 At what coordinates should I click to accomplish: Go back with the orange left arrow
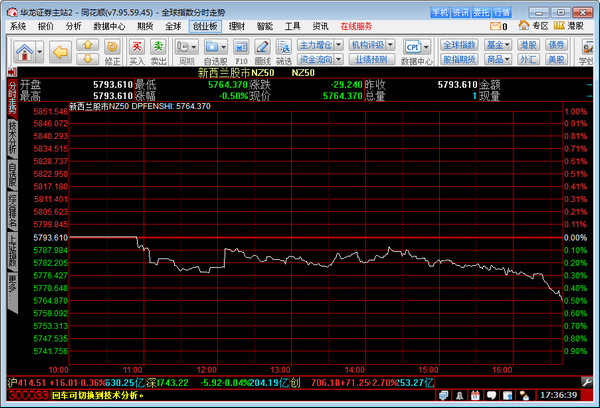coord(60,51)
